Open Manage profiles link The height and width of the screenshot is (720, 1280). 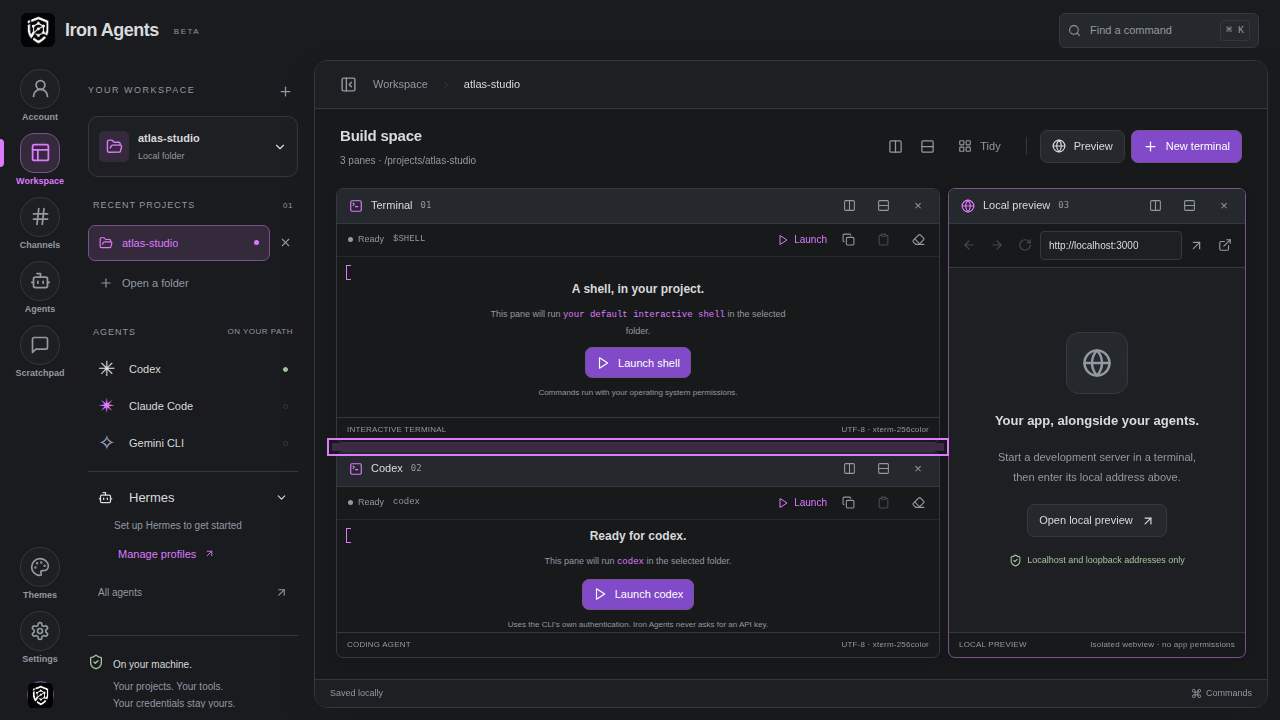(x=166, y=554)
